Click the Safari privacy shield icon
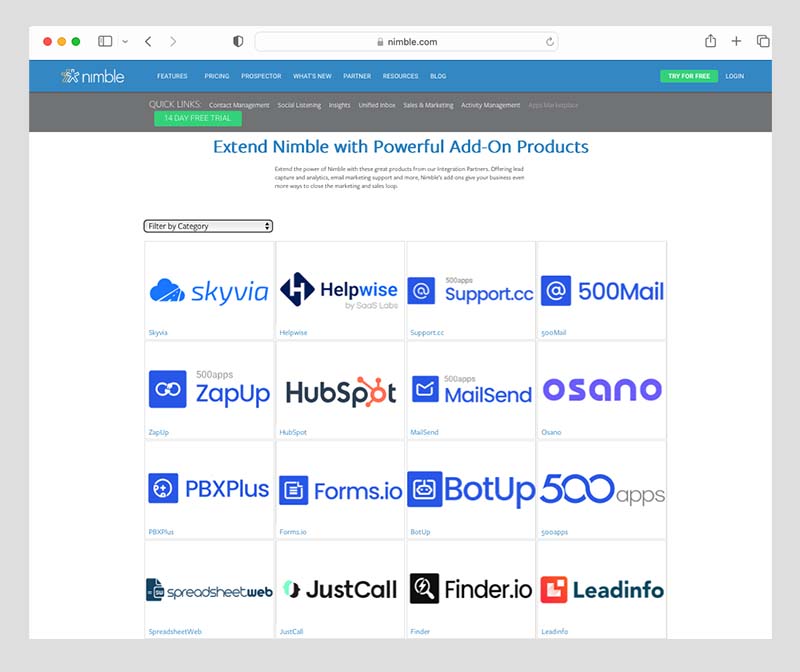The image size is (800, 672). (x=237, y=41)
